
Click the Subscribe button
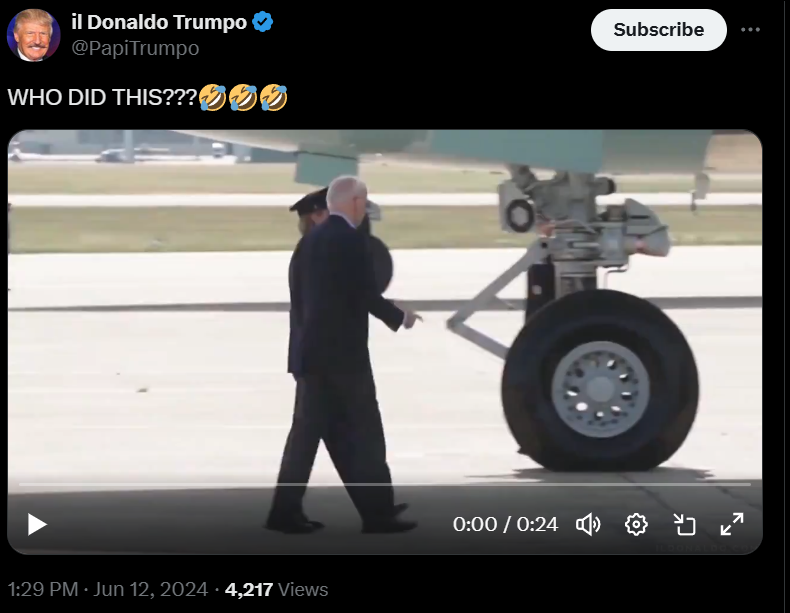point(659,30)
